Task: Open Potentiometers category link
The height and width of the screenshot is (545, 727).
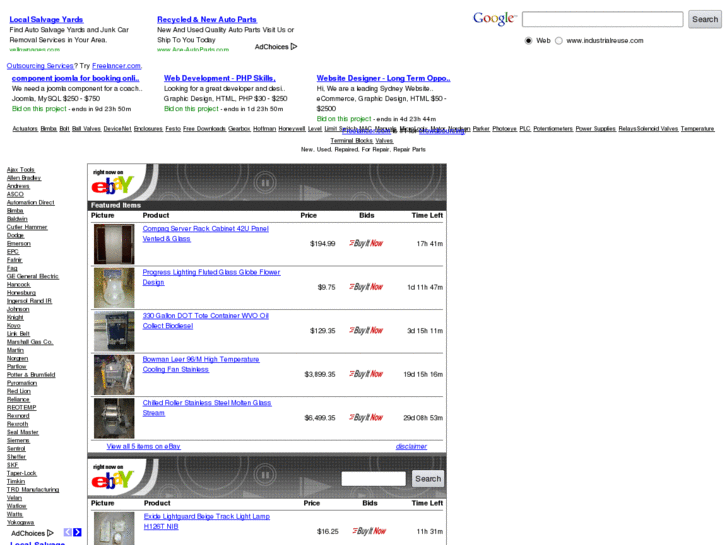Action: [553, 128]
